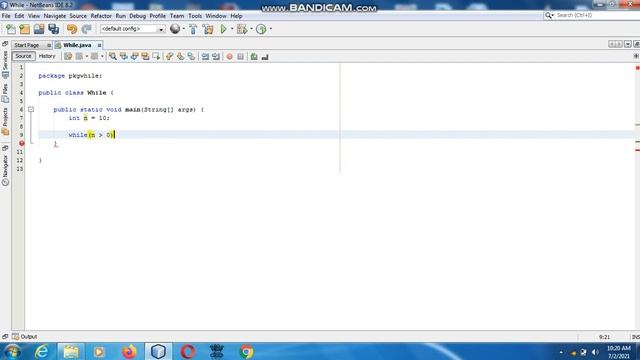This screenshot has height=360, width=640.
Task: Open the Services side panel
Action: (x=5, y=64)
